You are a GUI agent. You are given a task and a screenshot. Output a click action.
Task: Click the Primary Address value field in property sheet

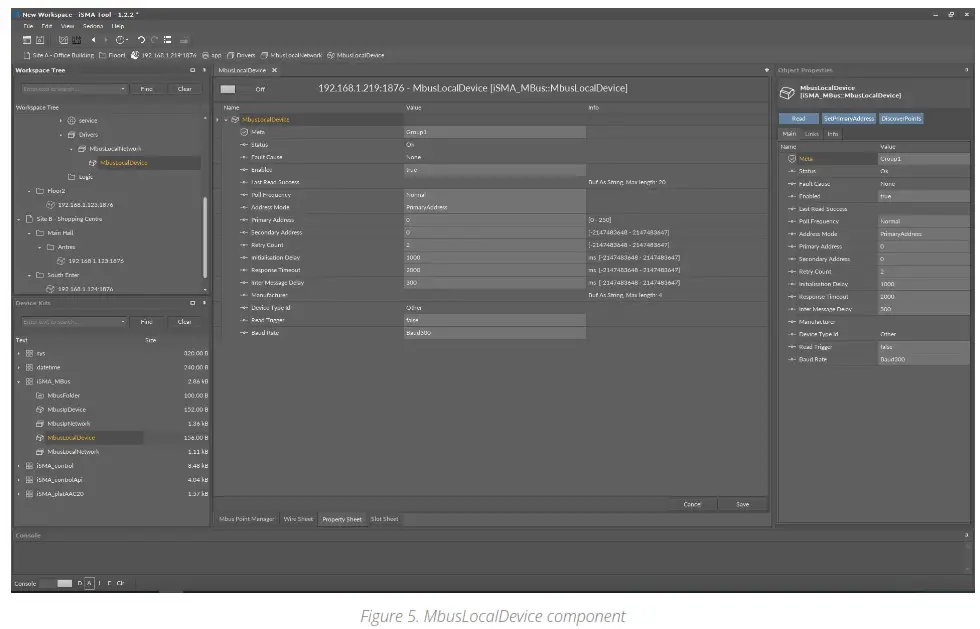click(x=494, y=220)
